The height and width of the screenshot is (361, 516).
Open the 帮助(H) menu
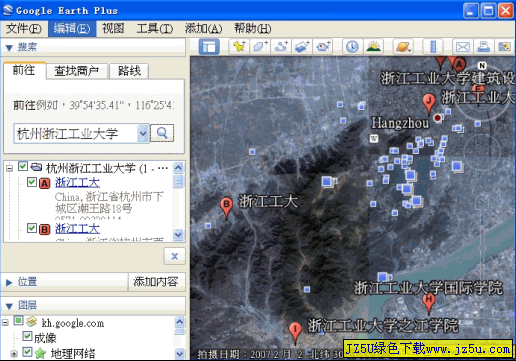point(252,29)
